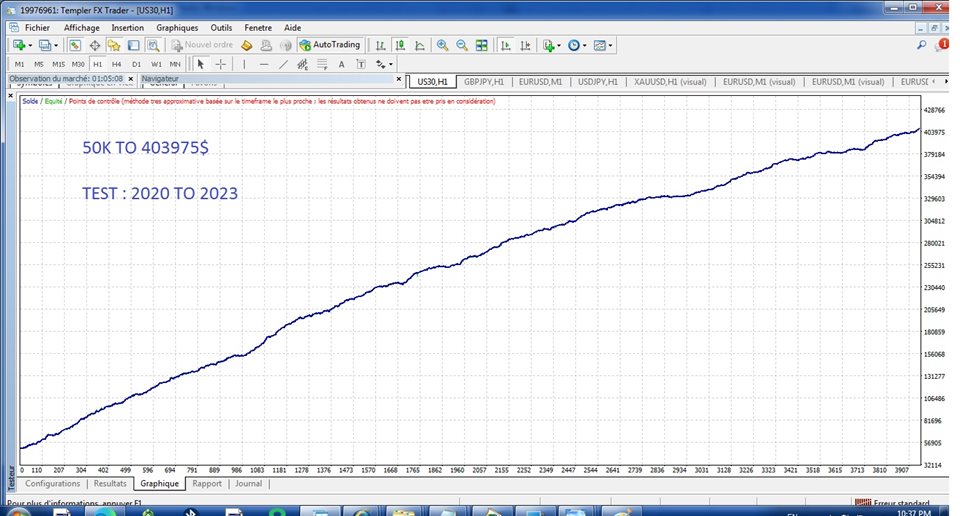
Task: Click the Indicators list icon
Action: tap(548, 45)
